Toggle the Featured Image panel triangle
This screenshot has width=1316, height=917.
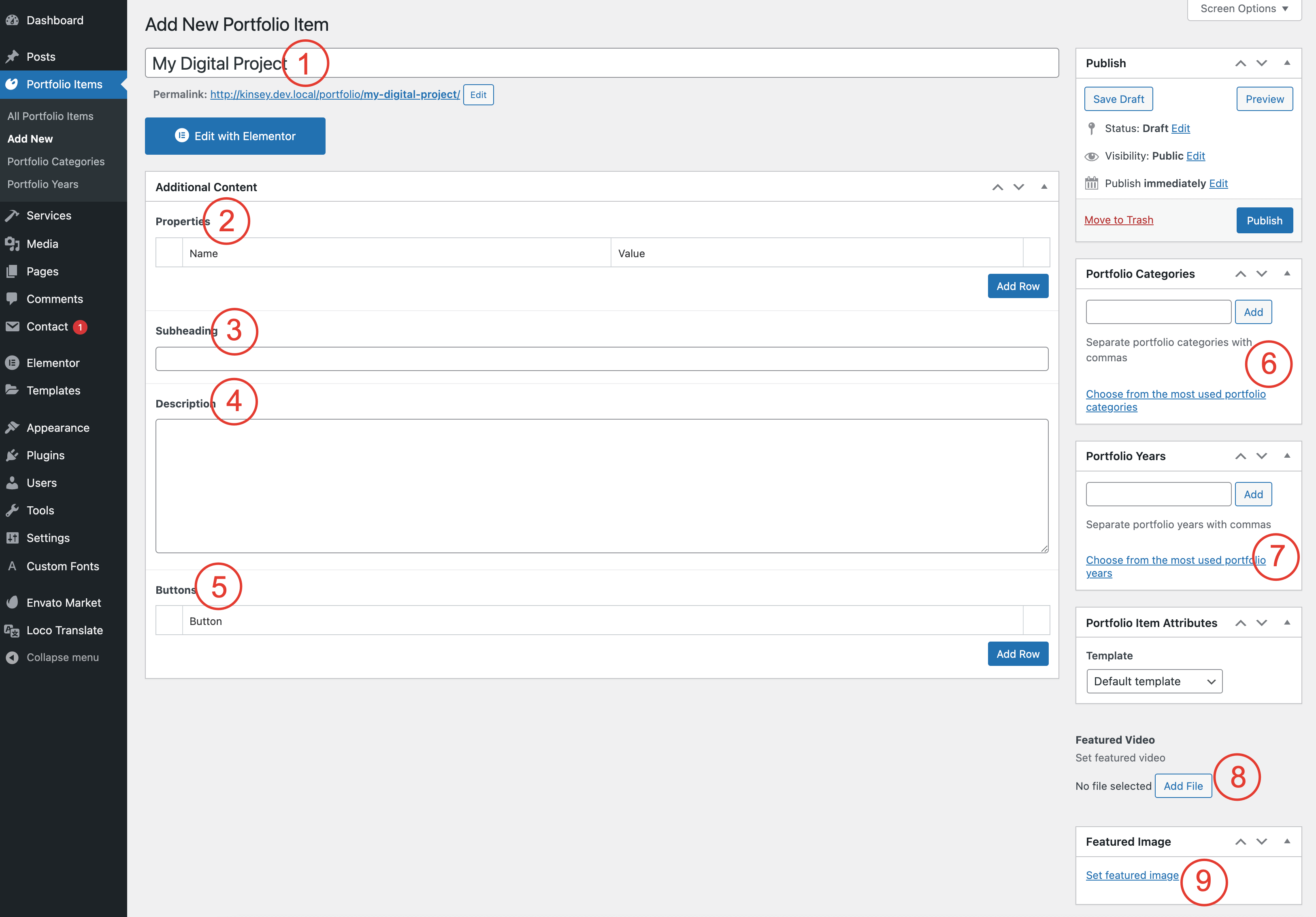tap(1287, 841)
